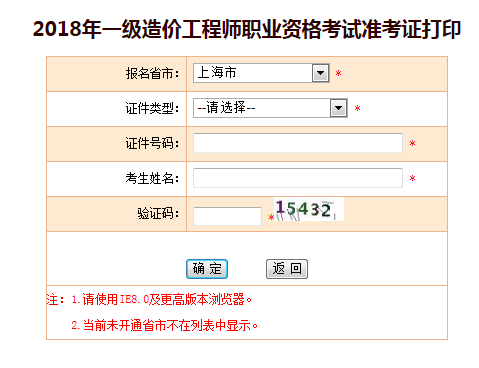Focus the 证件号码 text field
The image size is (479, 368).
[x=298, y=143]
